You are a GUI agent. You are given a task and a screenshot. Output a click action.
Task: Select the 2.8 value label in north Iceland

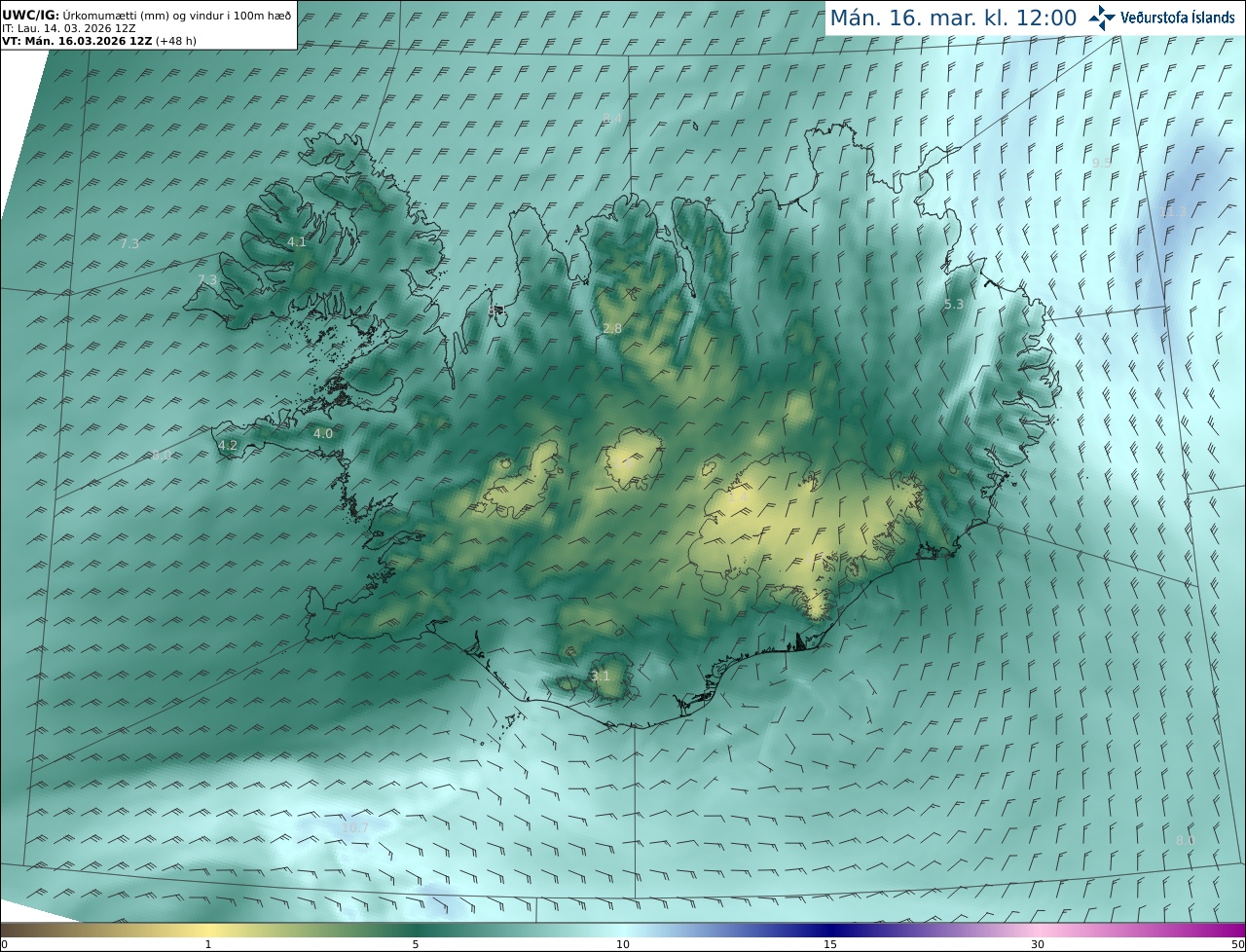(x=612, y=329)
